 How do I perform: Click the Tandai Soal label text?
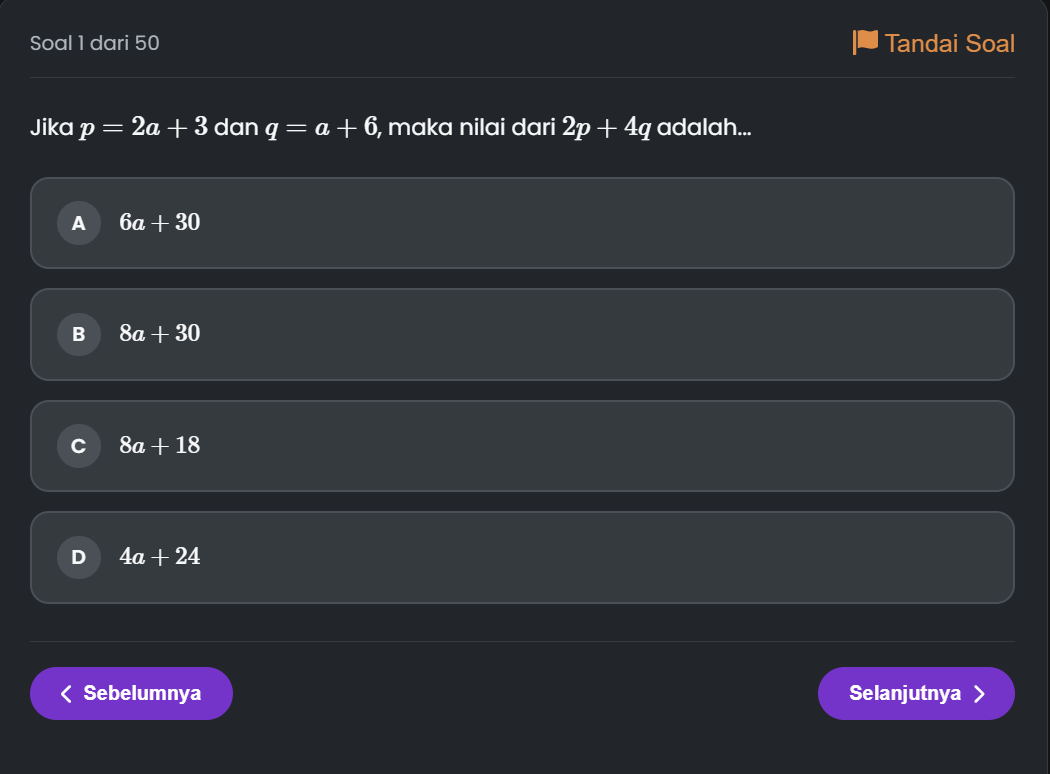point(950,44)
